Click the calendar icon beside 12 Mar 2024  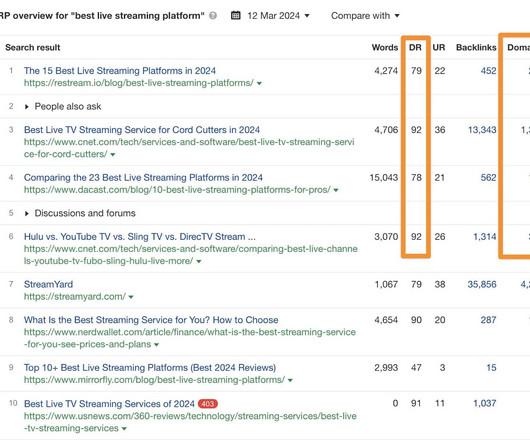(236, 16)
